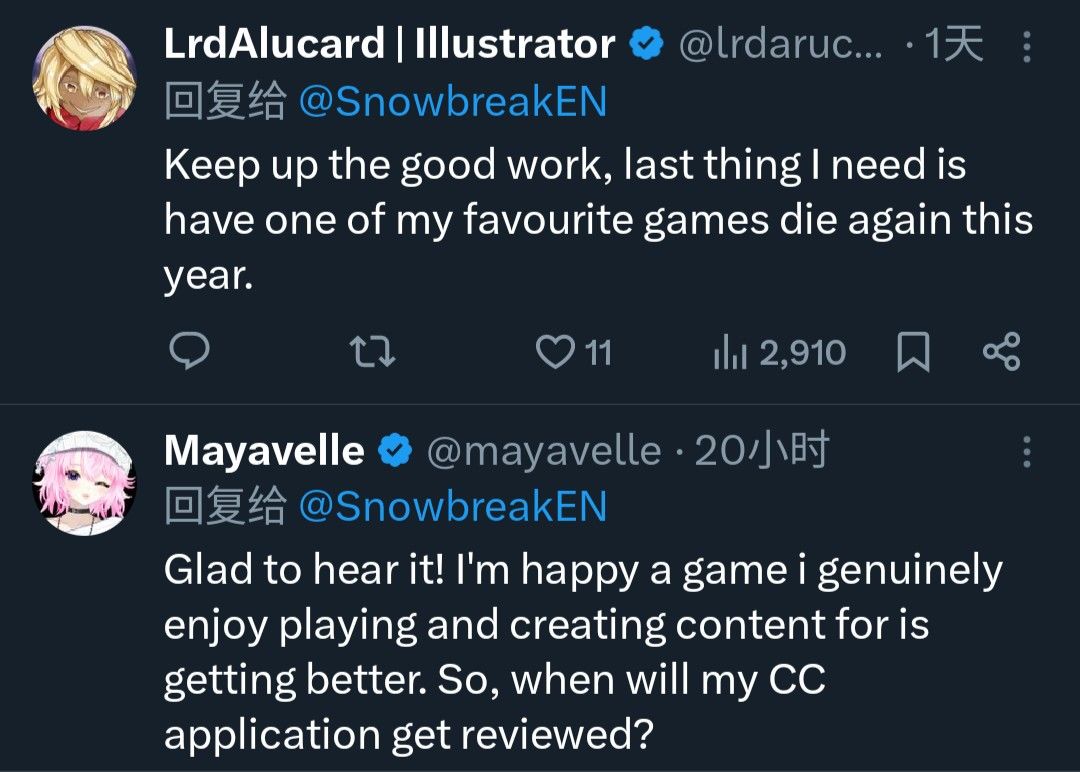This screenshot has height=772, width=1080.
Task: Open the 20小时 timestamp on Mayavelle's tweet
Action: pyautogui.click(x=762, y=452)
